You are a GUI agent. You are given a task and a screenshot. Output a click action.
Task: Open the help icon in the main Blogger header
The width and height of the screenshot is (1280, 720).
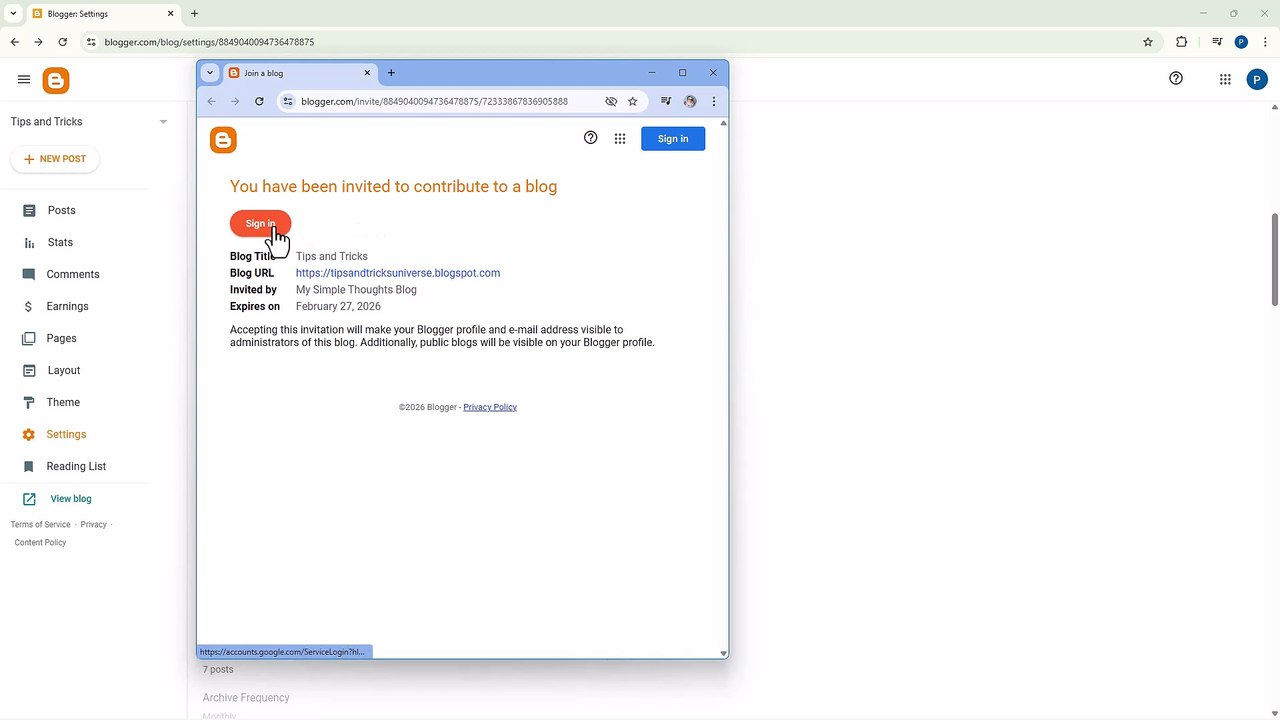(1176, 79)
